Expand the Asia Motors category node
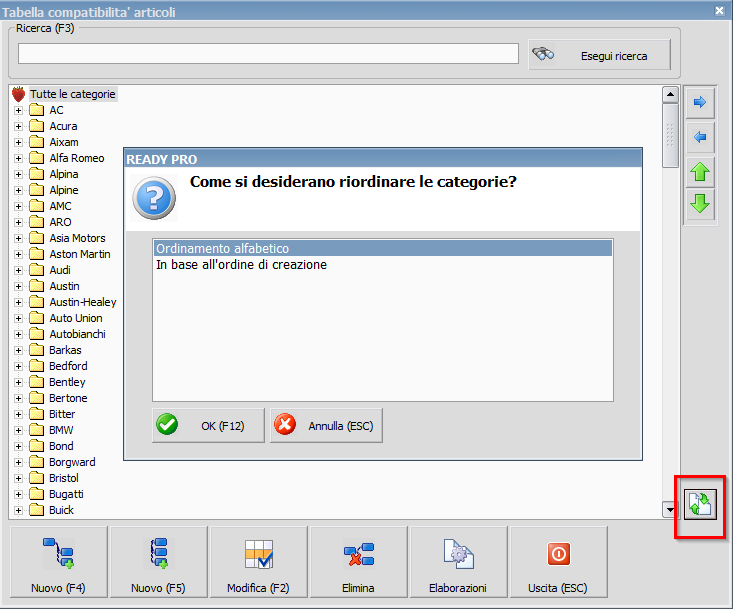This screenshot has height=609, width=733. click(x=18, y=238)
